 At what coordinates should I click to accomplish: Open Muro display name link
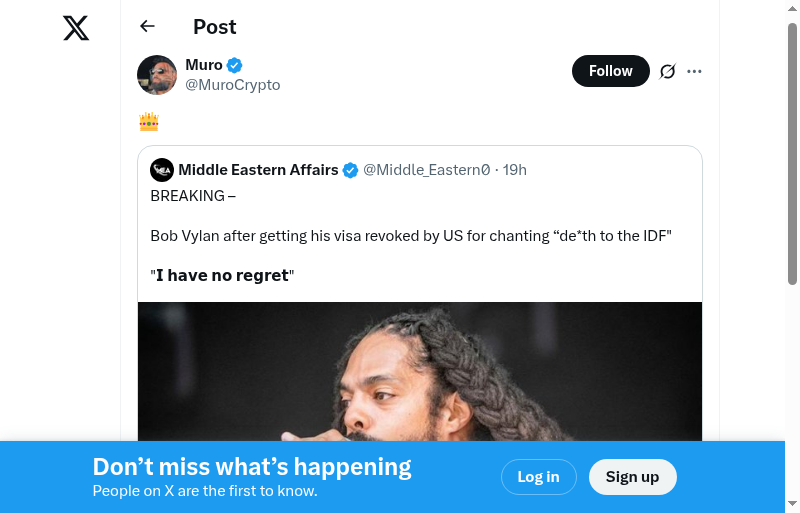point(204,65)
